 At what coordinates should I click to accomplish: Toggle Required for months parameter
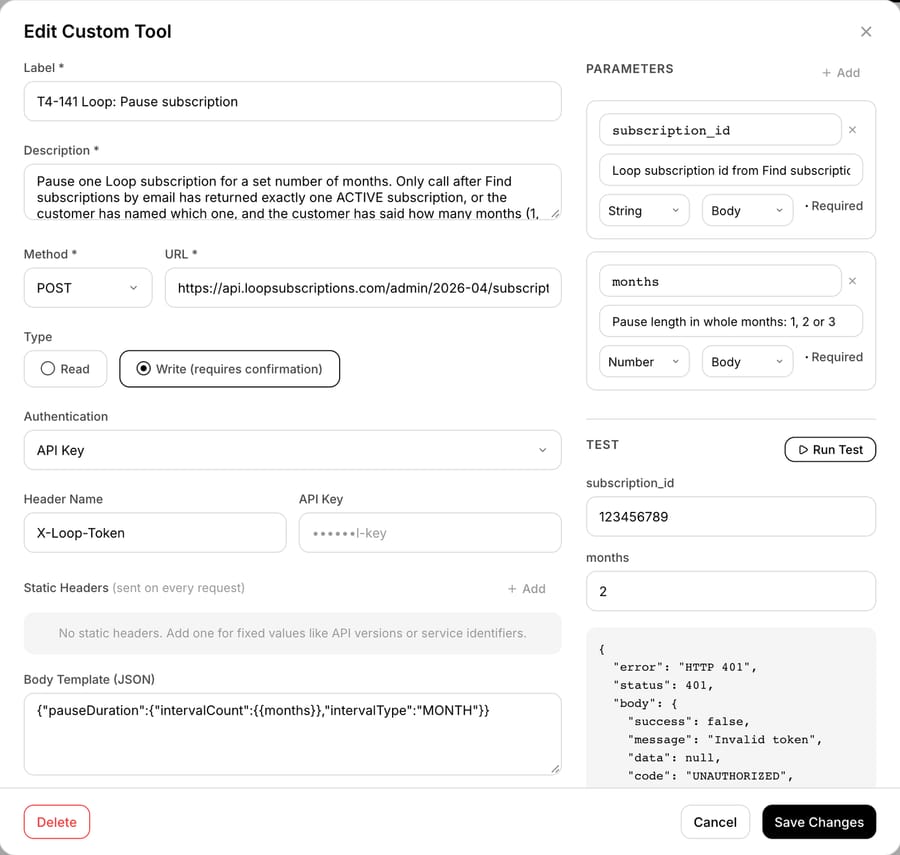[x=834, y=357]
